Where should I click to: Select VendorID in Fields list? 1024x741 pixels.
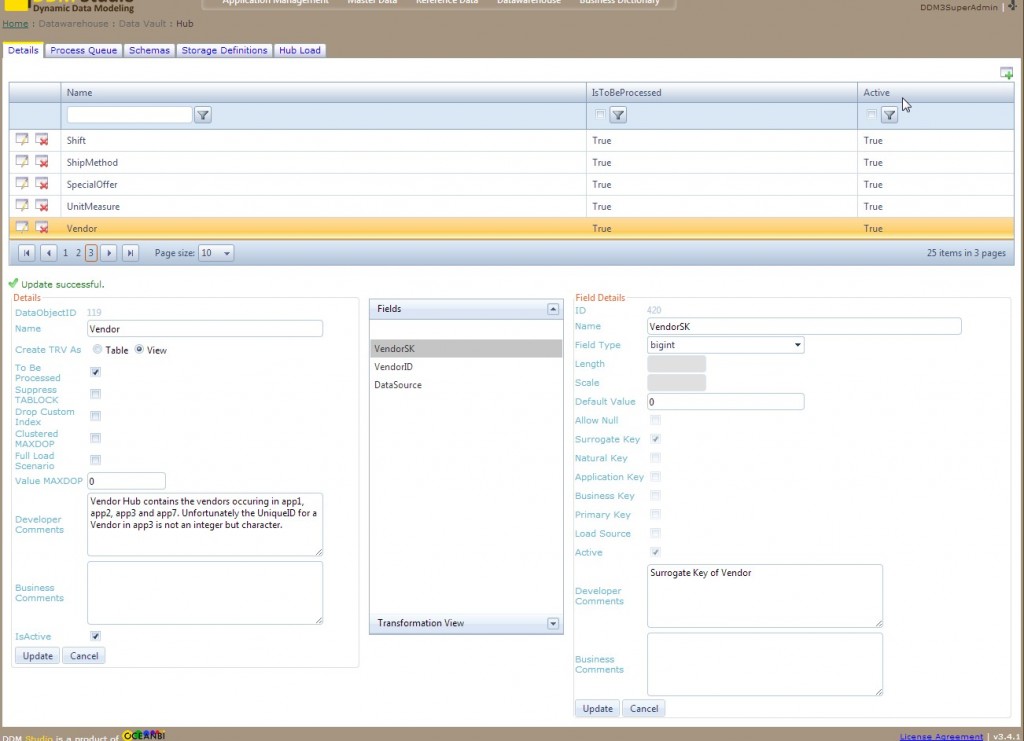466,367
